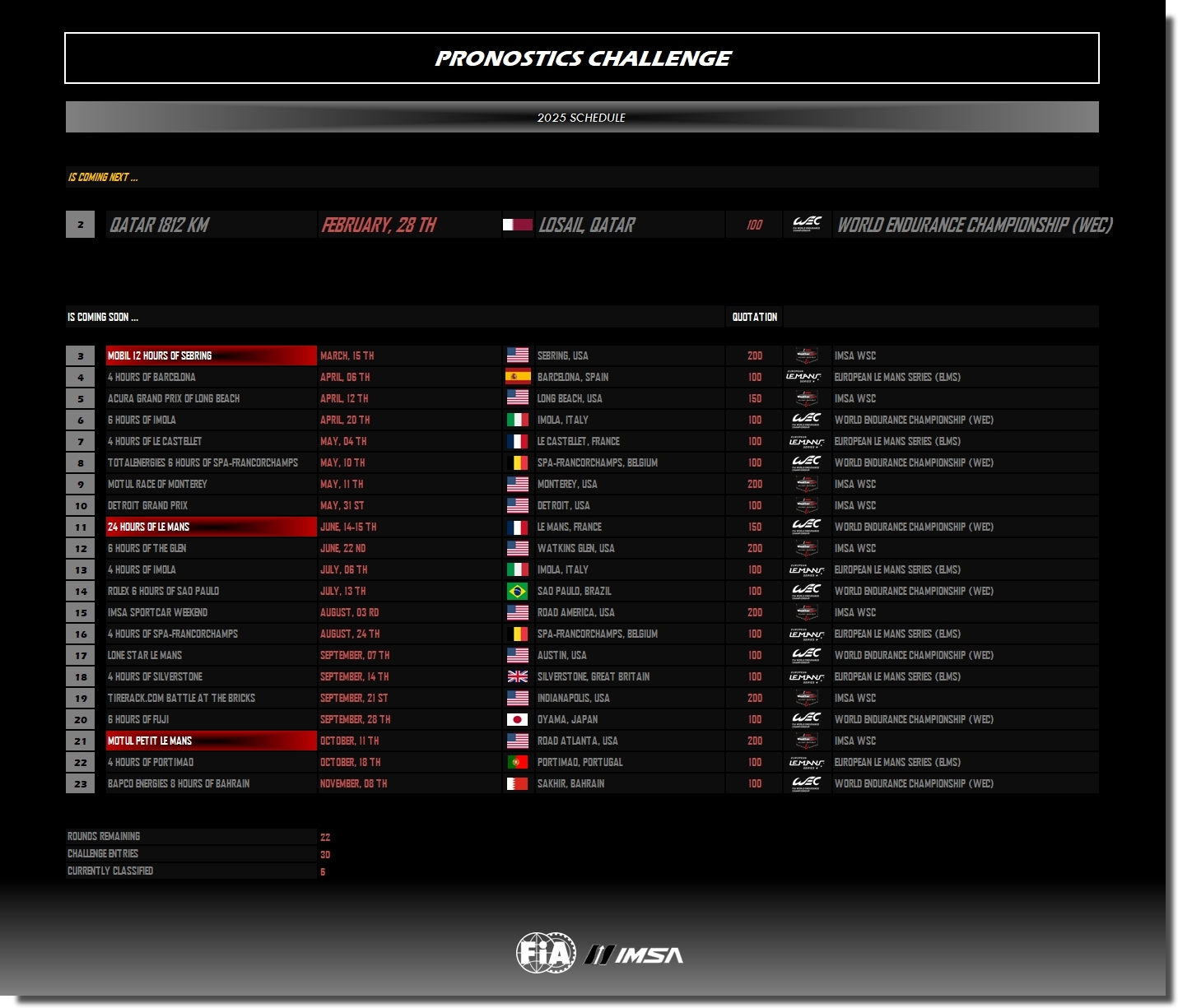
Task: Click the IS COMING NEXT label
Action: coord(103,177)
